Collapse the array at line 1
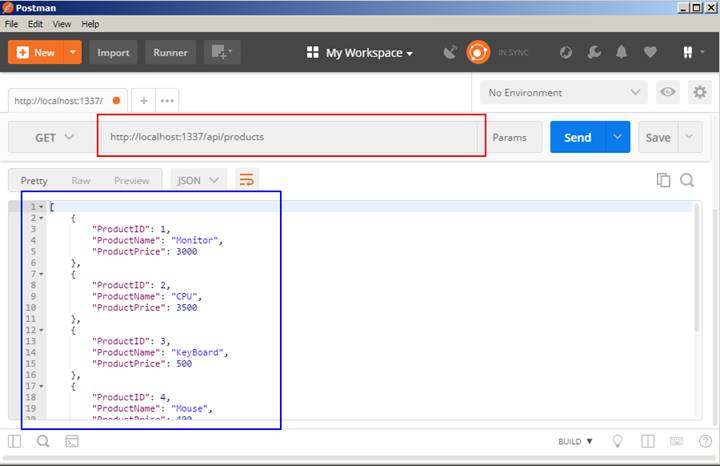The width and height of the screenshot is (720, 466). tap(41, 207)
